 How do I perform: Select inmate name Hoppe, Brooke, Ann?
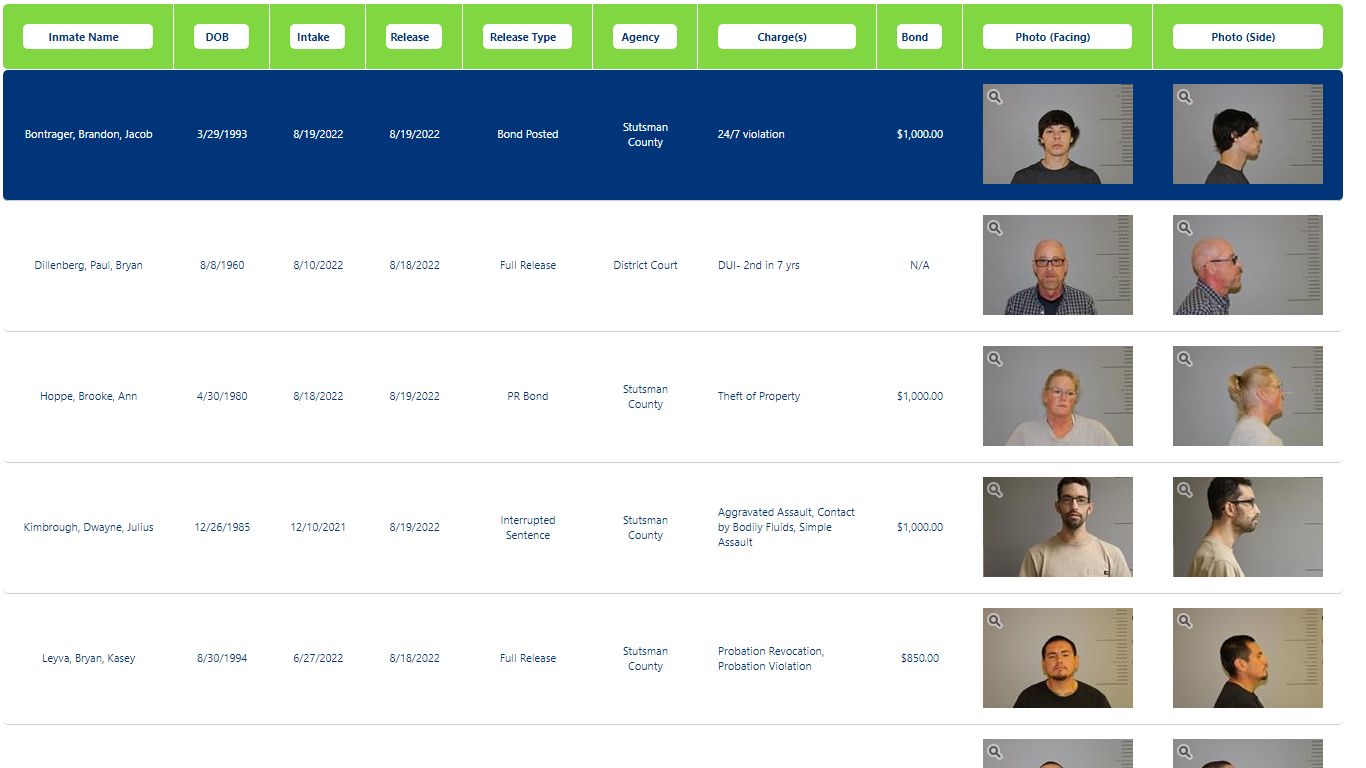tap(88, 396)
